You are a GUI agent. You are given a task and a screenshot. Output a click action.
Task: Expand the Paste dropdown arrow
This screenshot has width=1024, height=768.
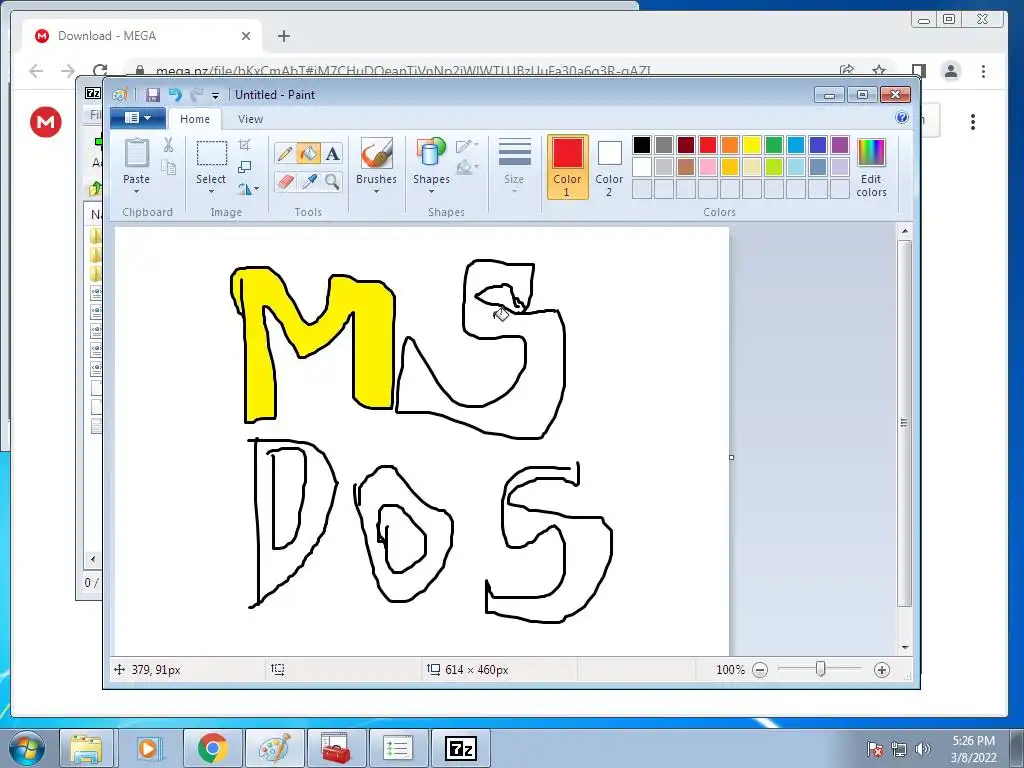click(x=136, y=191)
